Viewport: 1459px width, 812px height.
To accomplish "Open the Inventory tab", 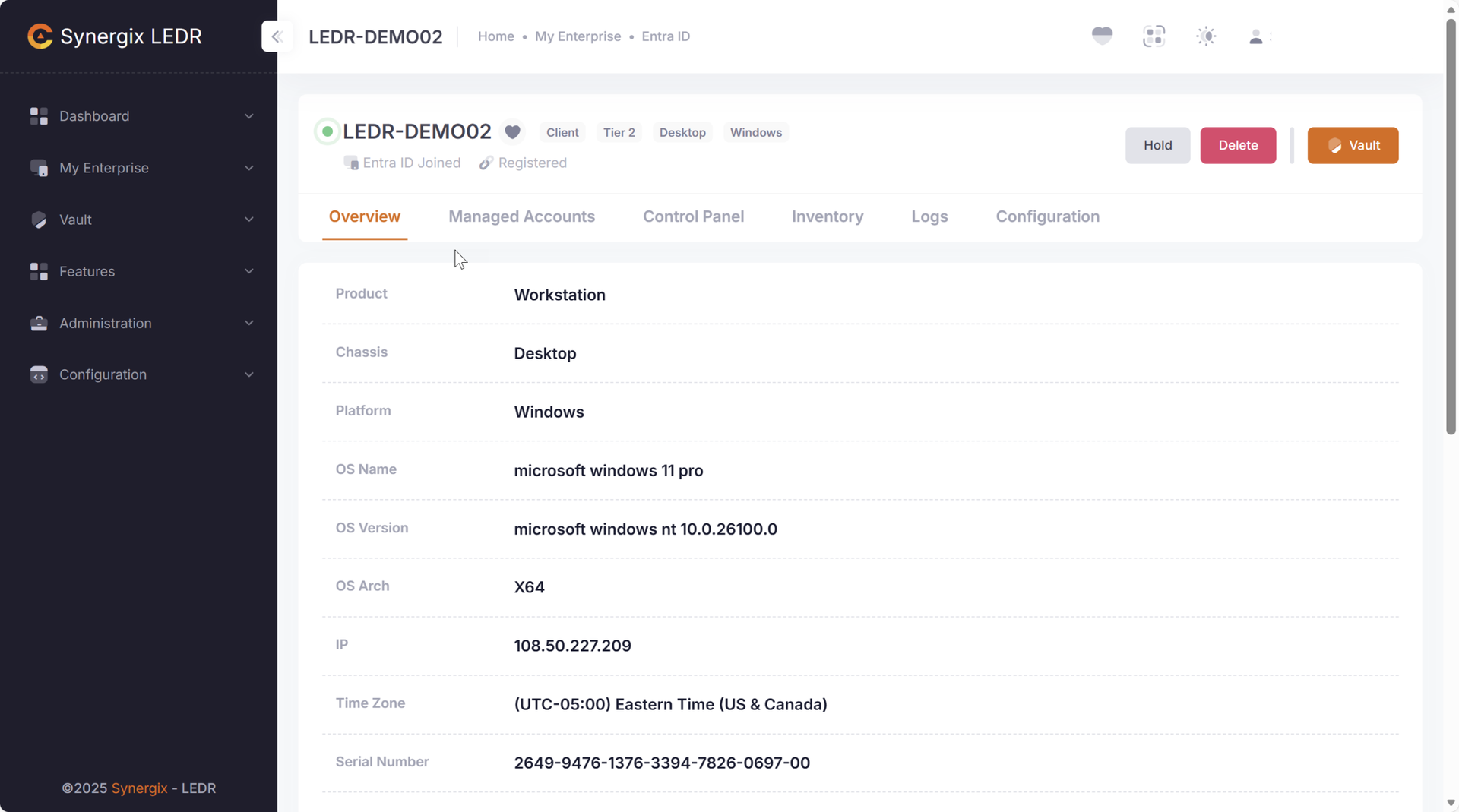I will coord(828,216).
